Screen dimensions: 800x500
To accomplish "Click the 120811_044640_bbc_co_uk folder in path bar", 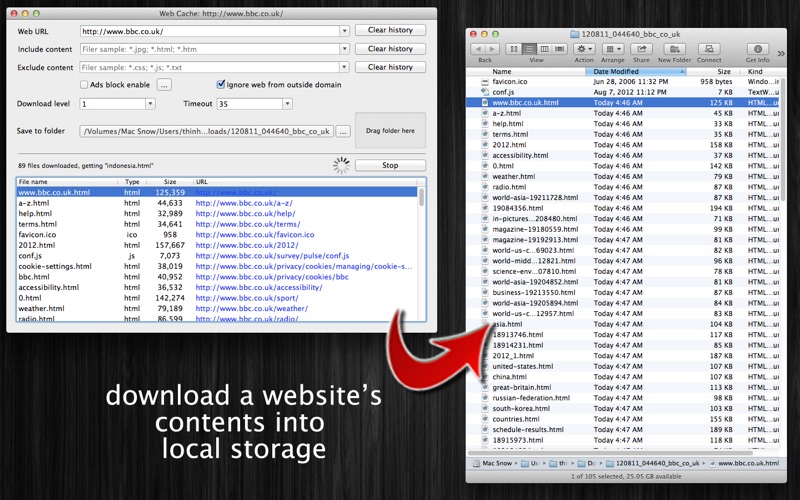I will pos(653,463).
